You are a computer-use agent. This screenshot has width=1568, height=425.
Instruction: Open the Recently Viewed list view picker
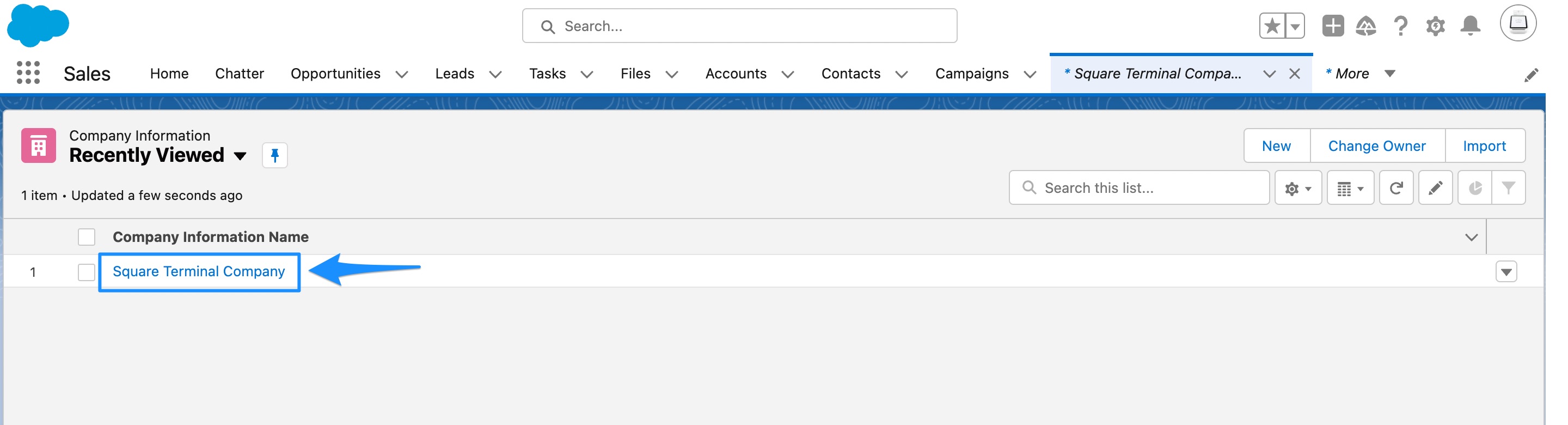240,156
